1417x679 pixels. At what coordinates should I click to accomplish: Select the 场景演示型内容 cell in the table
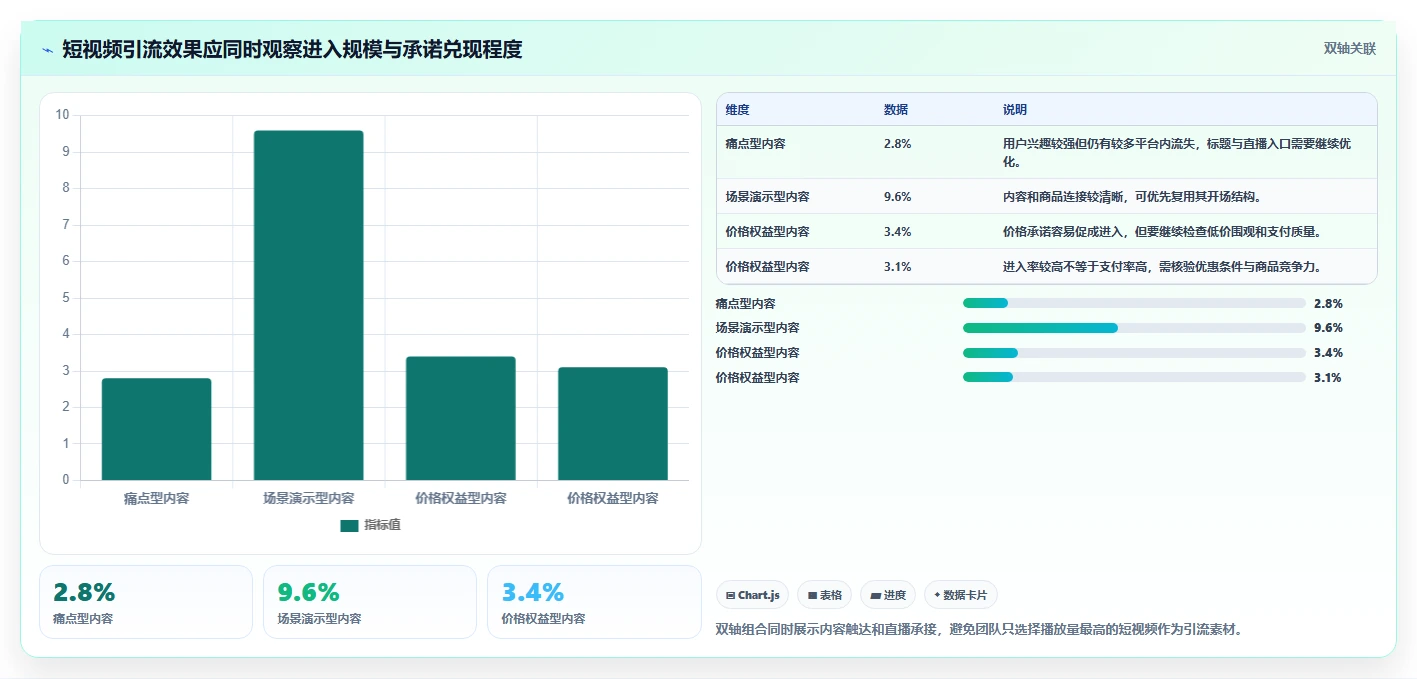[x=768, y=197]
